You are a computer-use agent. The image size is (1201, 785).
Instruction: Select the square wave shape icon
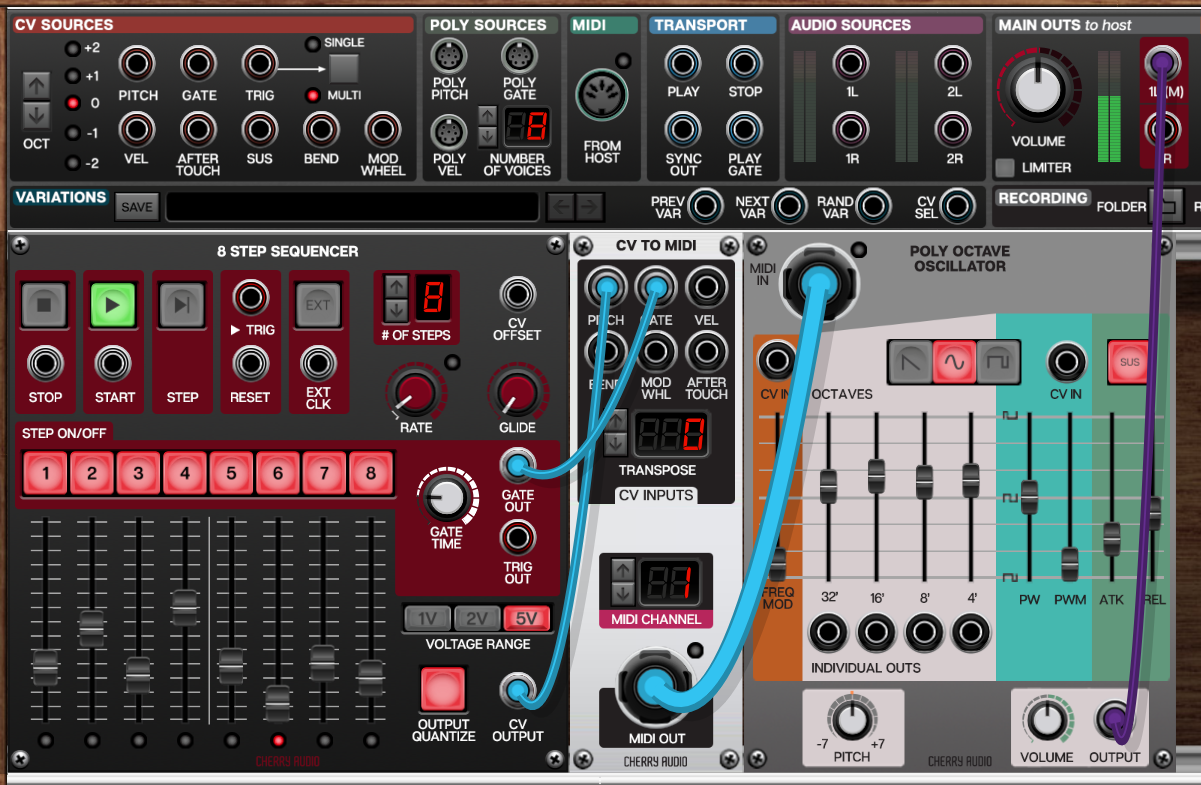(x=998, y=362)
